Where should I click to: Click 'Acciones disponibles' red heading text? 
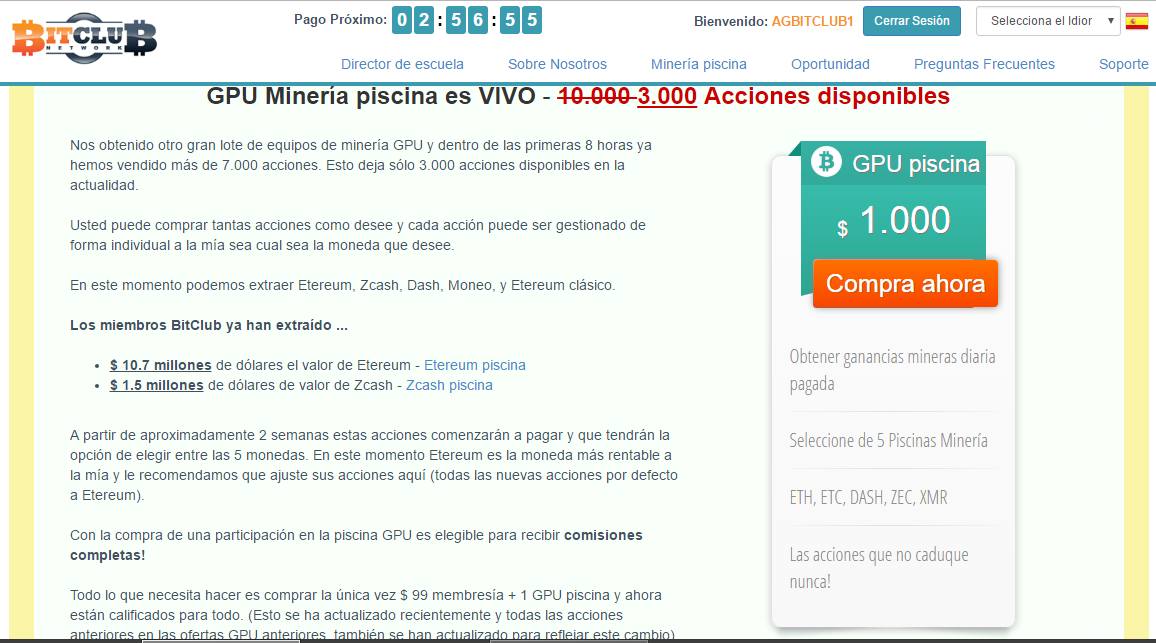click(826, 96)
